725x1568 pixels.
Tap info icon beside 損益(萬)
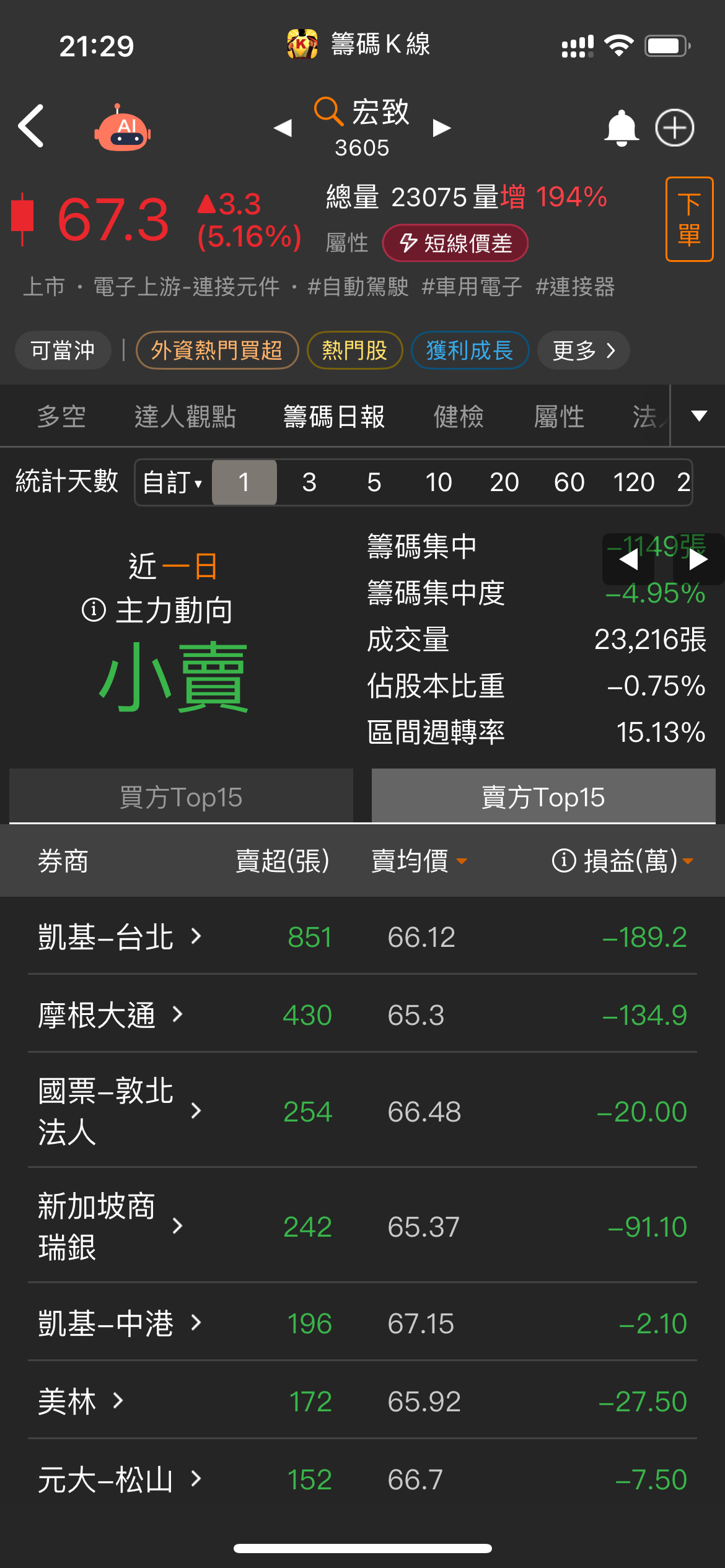tap(564, 860)
